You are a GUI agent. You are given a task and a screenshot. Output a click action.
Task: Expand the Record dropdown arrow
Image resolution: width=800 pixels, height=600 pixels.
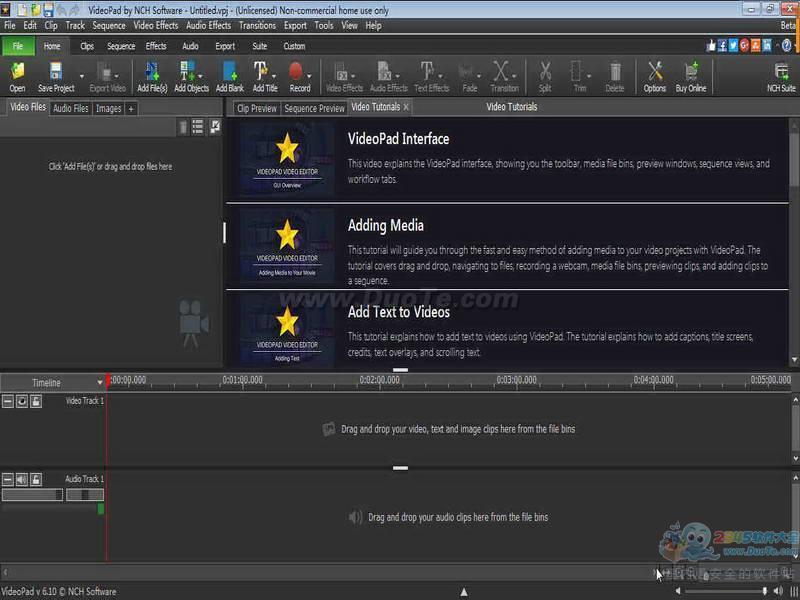[309, 76]
